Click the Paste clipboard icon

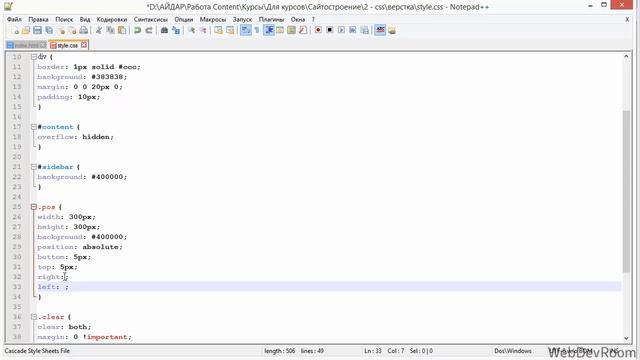pos(122,30)
